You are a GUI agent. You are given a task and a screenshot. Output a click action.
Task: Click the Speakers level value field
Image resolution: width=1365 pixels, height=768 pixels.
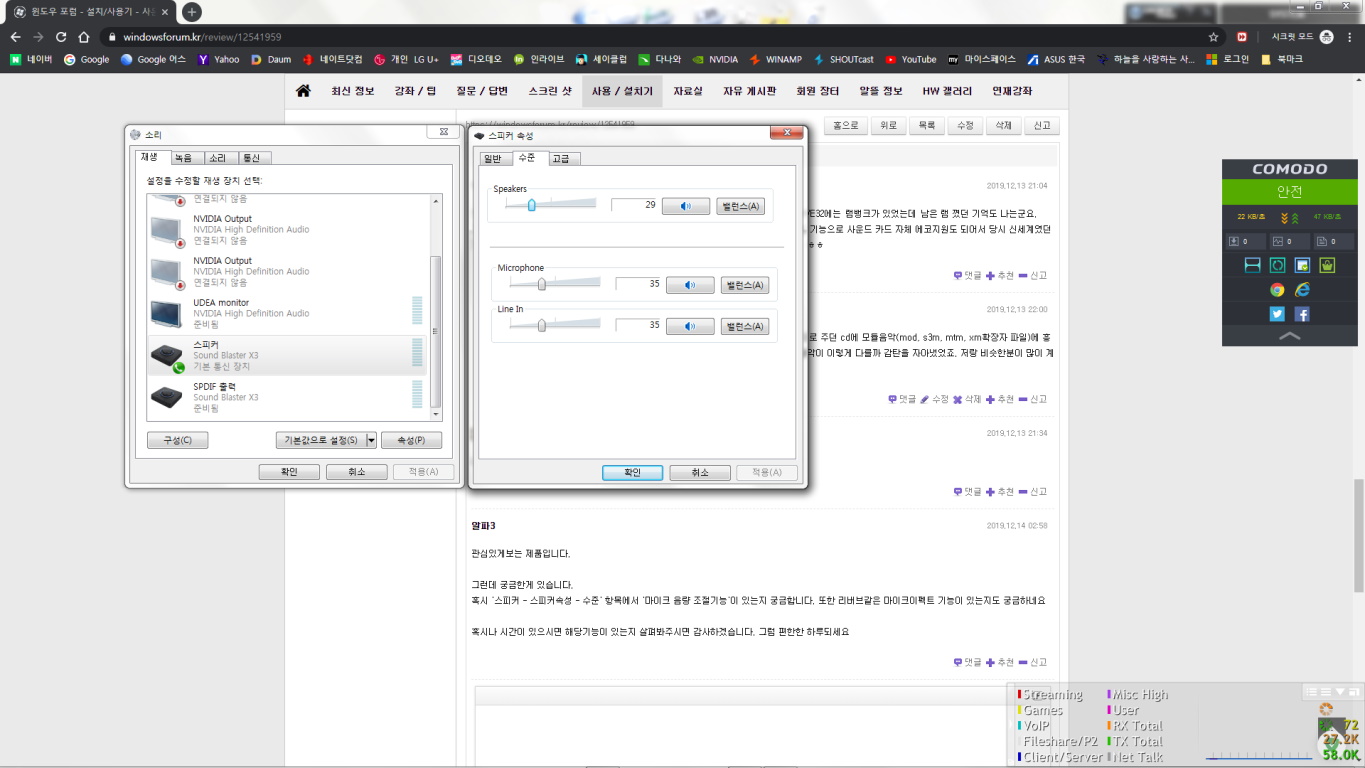634,205
